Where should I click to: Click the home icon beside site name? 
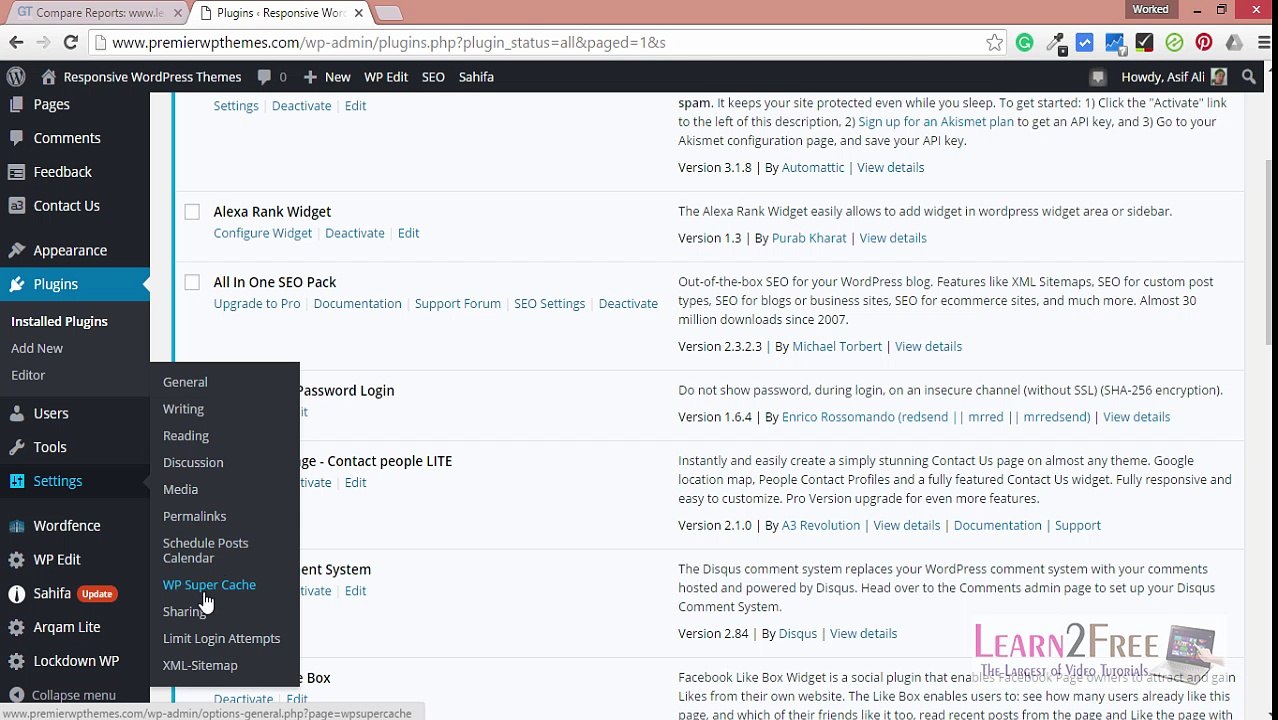[x=48, y=76]
